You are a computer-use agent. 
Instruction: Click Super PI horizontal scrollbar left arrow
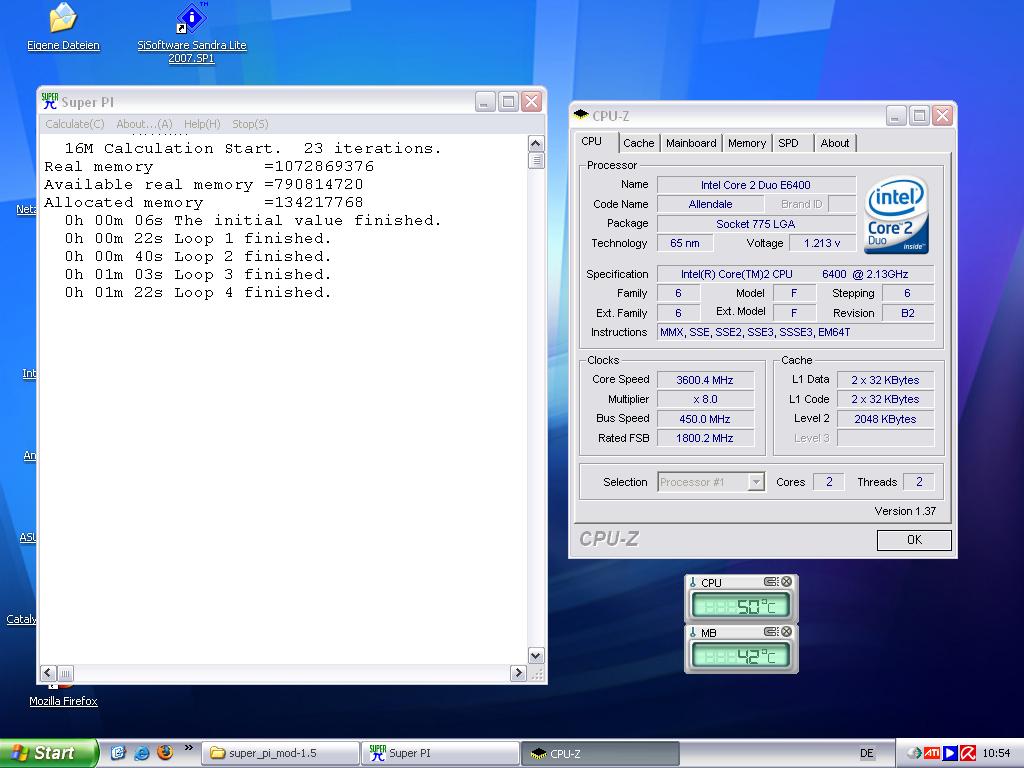[48, 673]
